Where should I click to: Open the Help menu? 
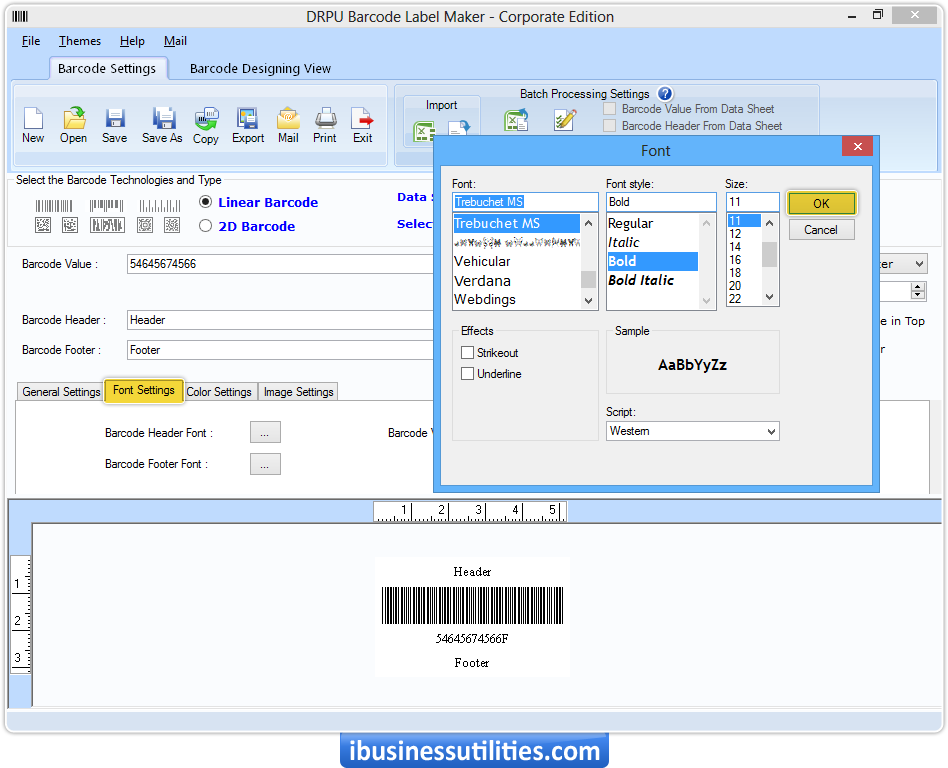point(132,41)
